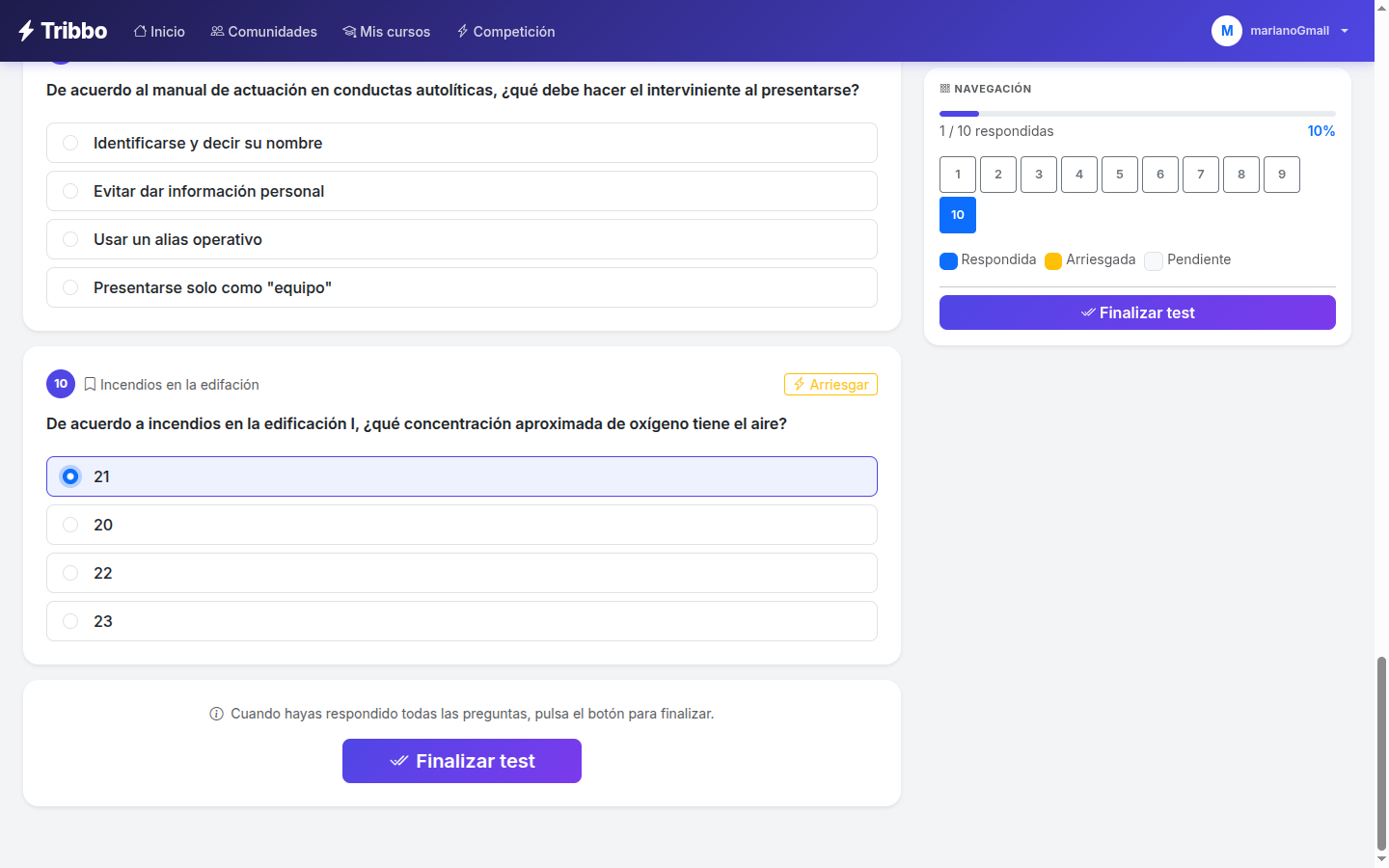Select oxygen answer 20 radio
Screen dimensions: 1389x868
tap(70, 525)
